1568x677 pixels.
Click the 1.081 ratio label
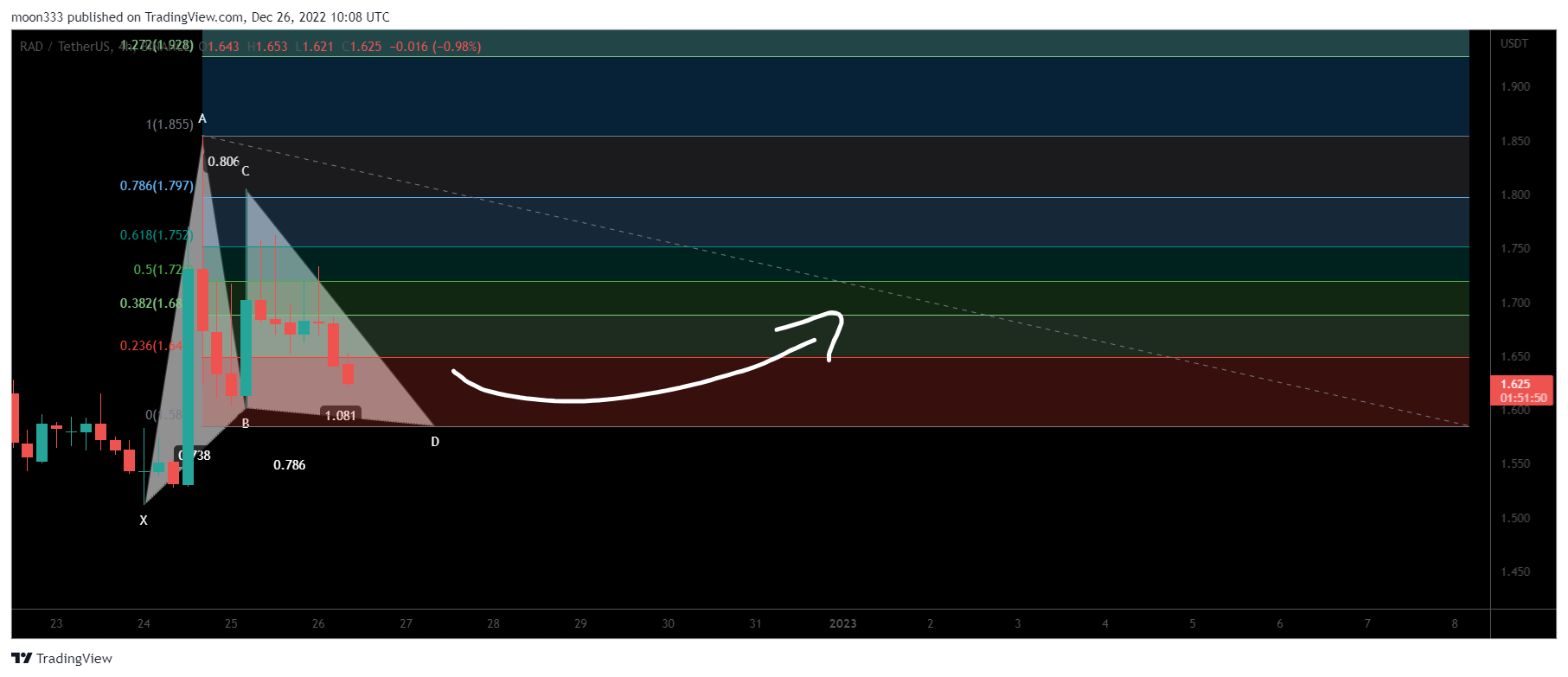point(341,416)
